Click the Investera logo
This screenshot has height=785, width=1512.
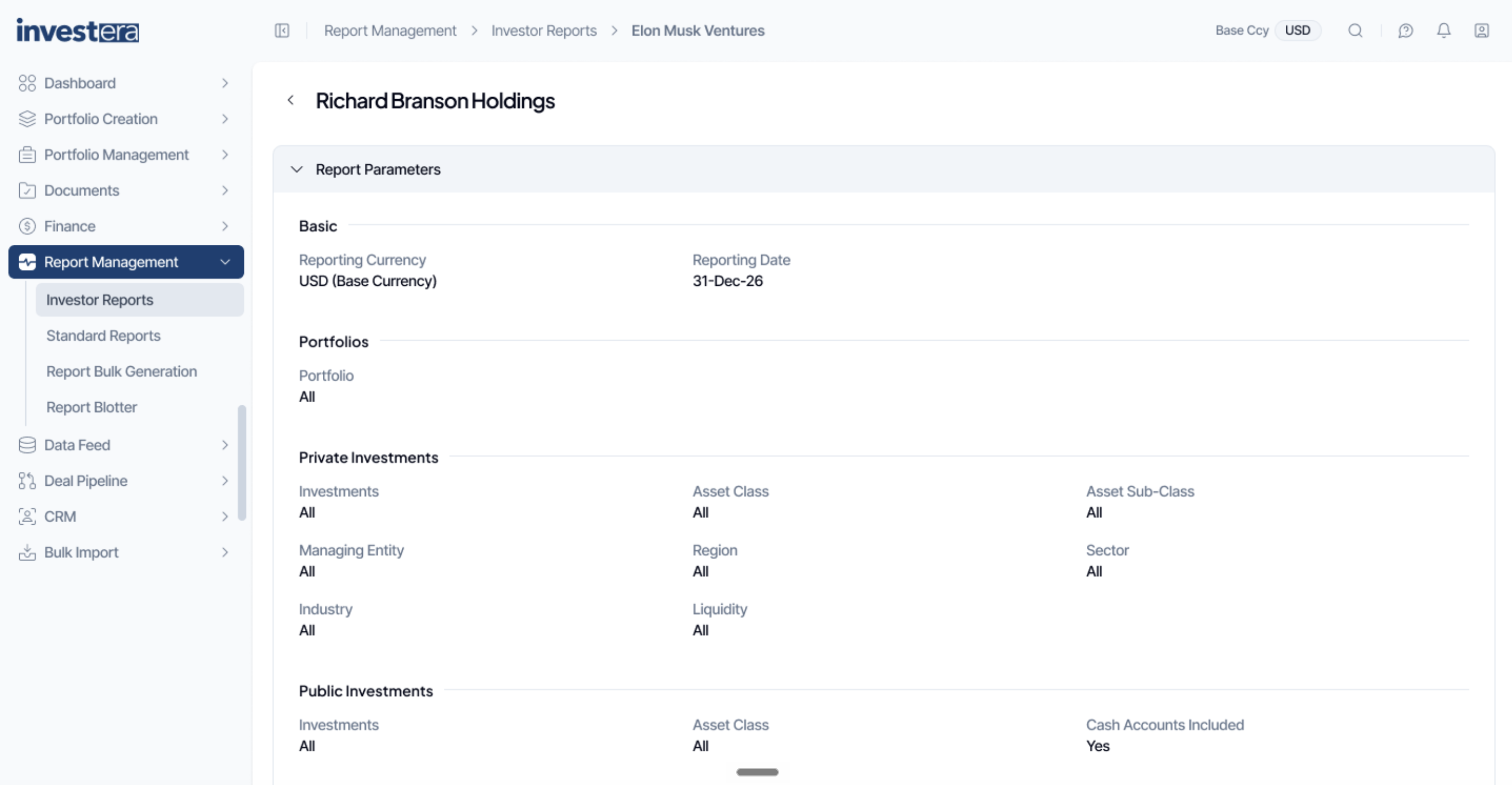coord(77,30)
